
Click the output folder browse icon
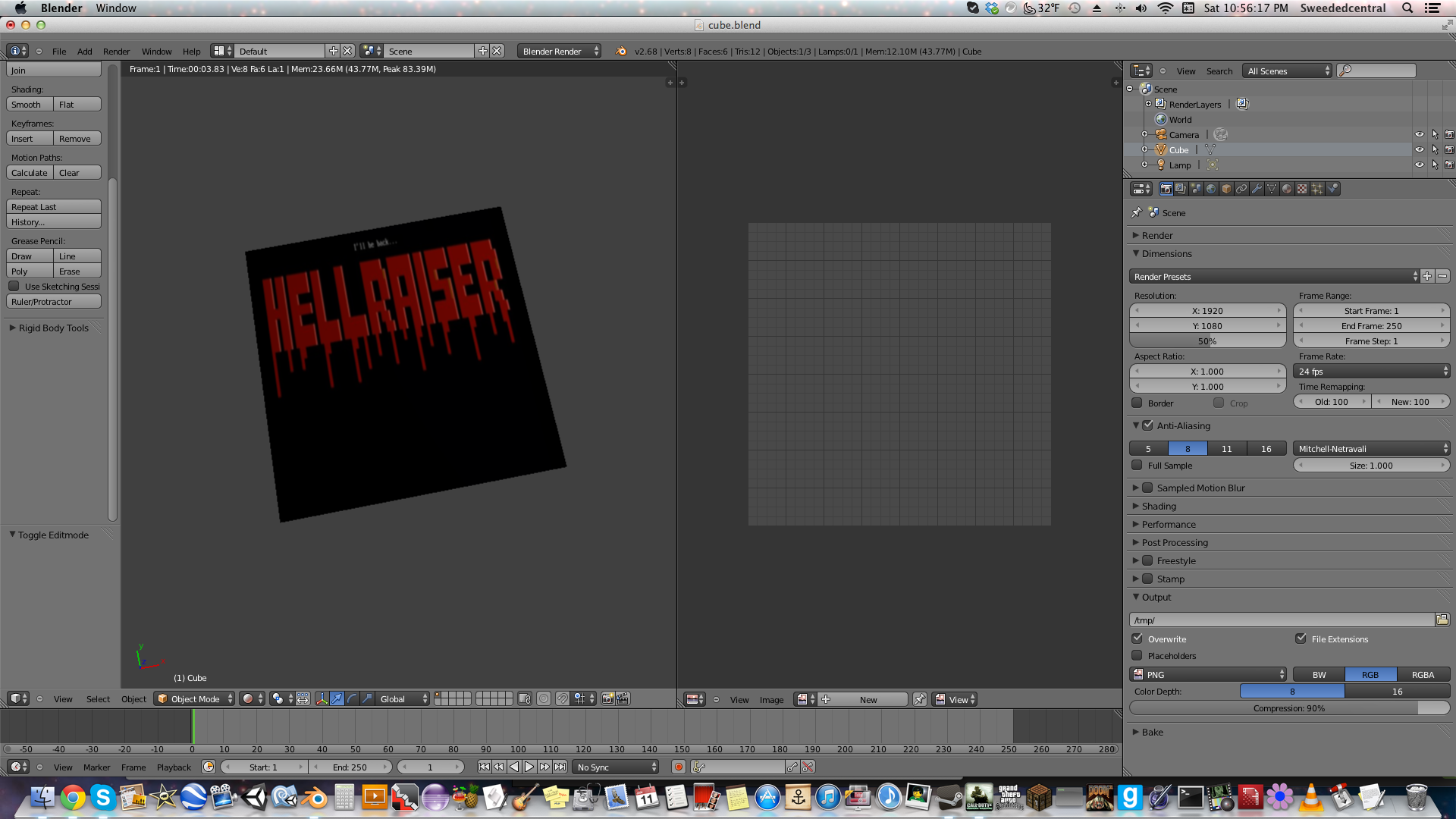tap(1442, 620)
